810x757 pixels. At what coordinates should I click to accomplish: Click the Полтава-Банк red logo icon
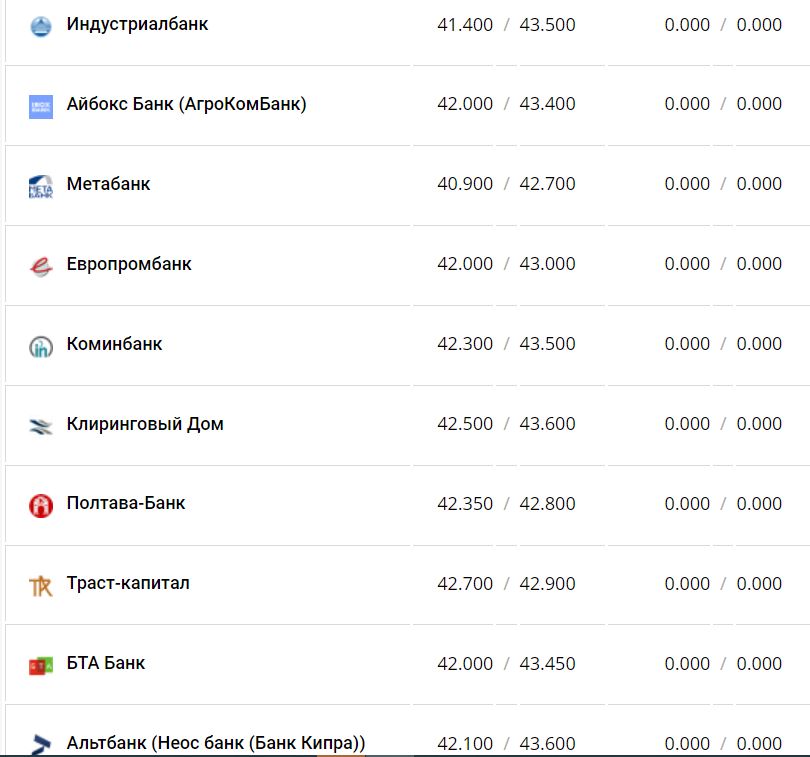[40, 506]
